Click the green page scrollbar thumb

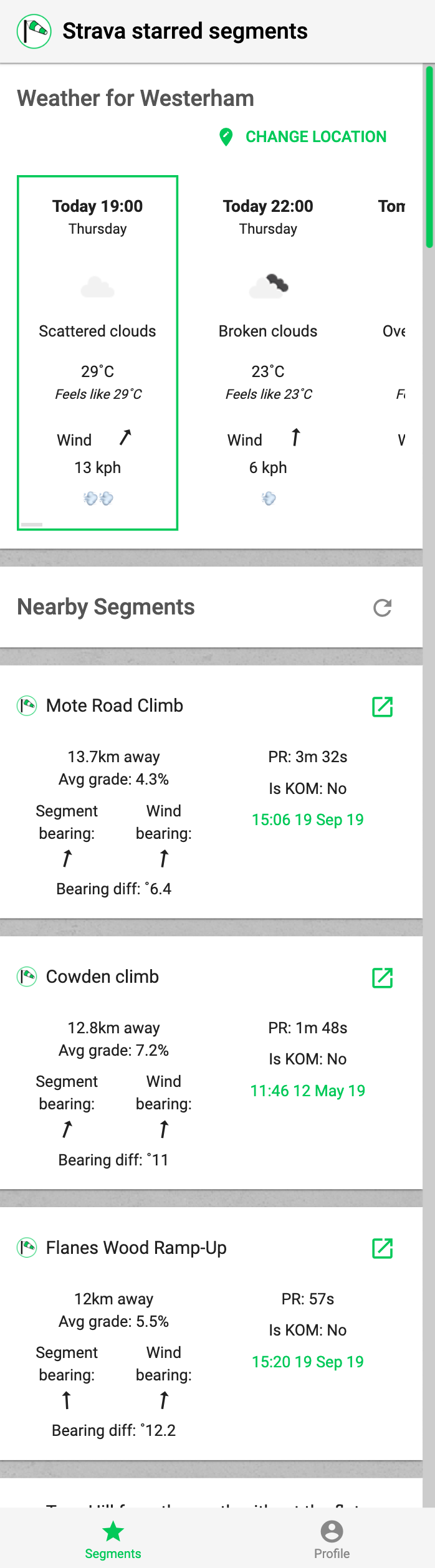[x=429, y=157]
